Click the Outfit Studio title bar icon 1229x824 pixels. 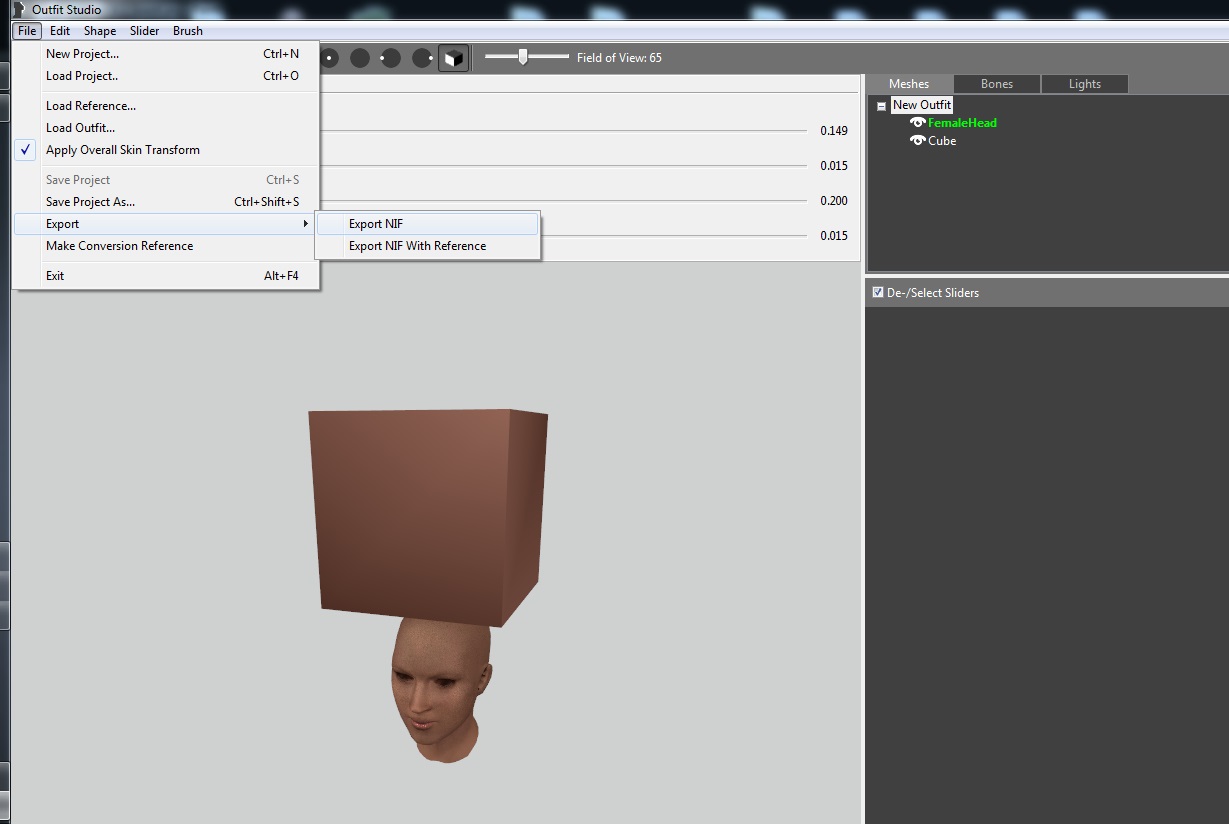tap(19, 9)
